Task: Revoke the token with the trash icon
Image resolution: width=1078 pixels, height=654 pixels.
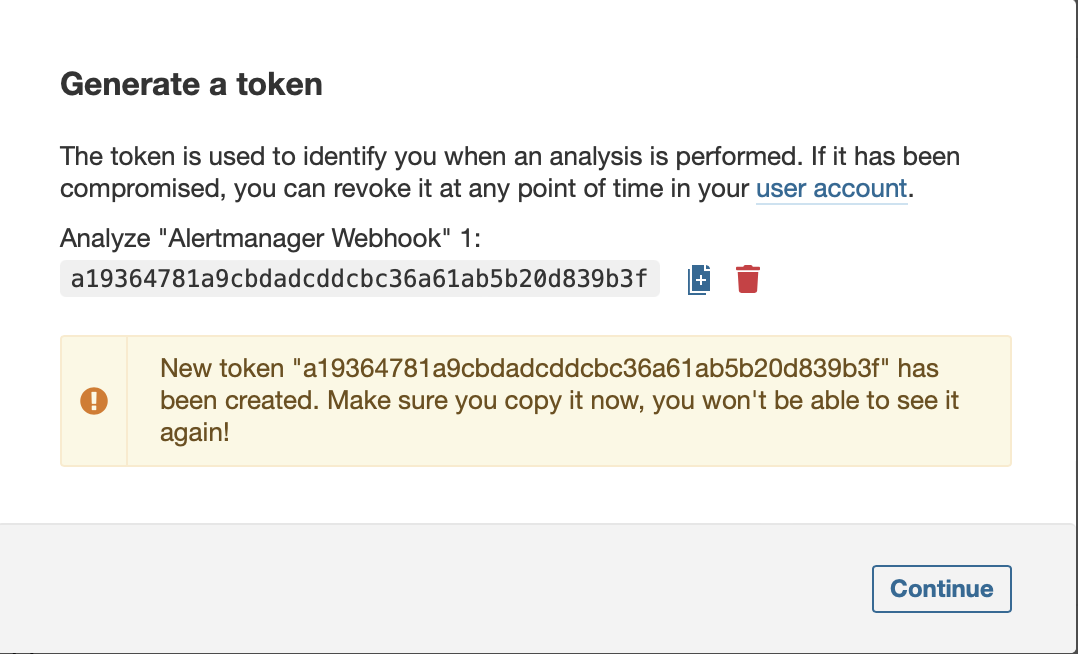Action: click(748, 279)
